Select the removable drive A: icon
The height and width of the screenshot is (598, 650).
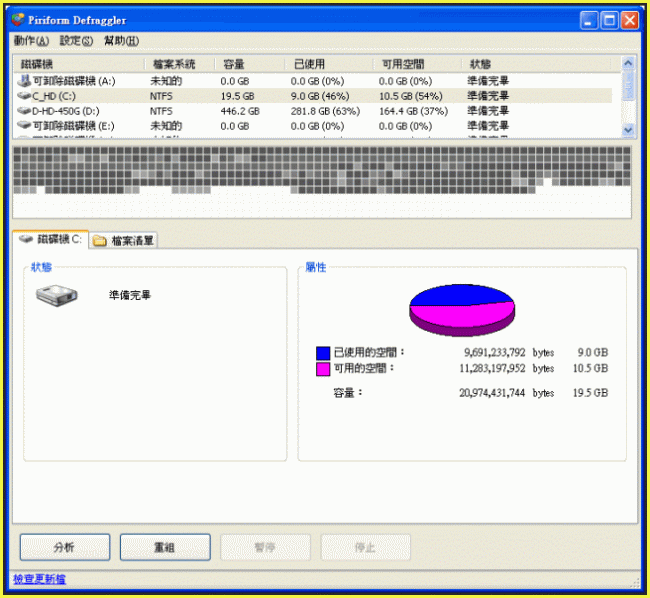pos(24,80)
